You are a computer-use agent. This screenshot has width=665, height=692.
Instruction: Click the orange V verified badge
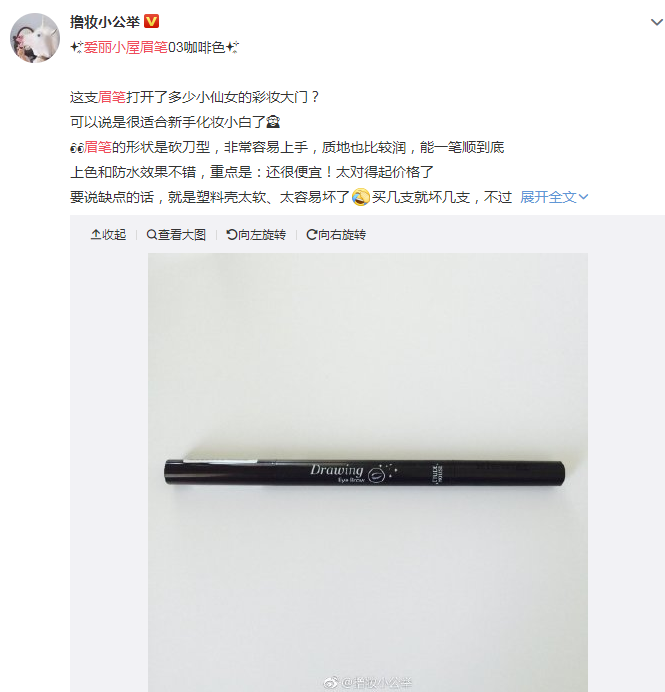151,21
